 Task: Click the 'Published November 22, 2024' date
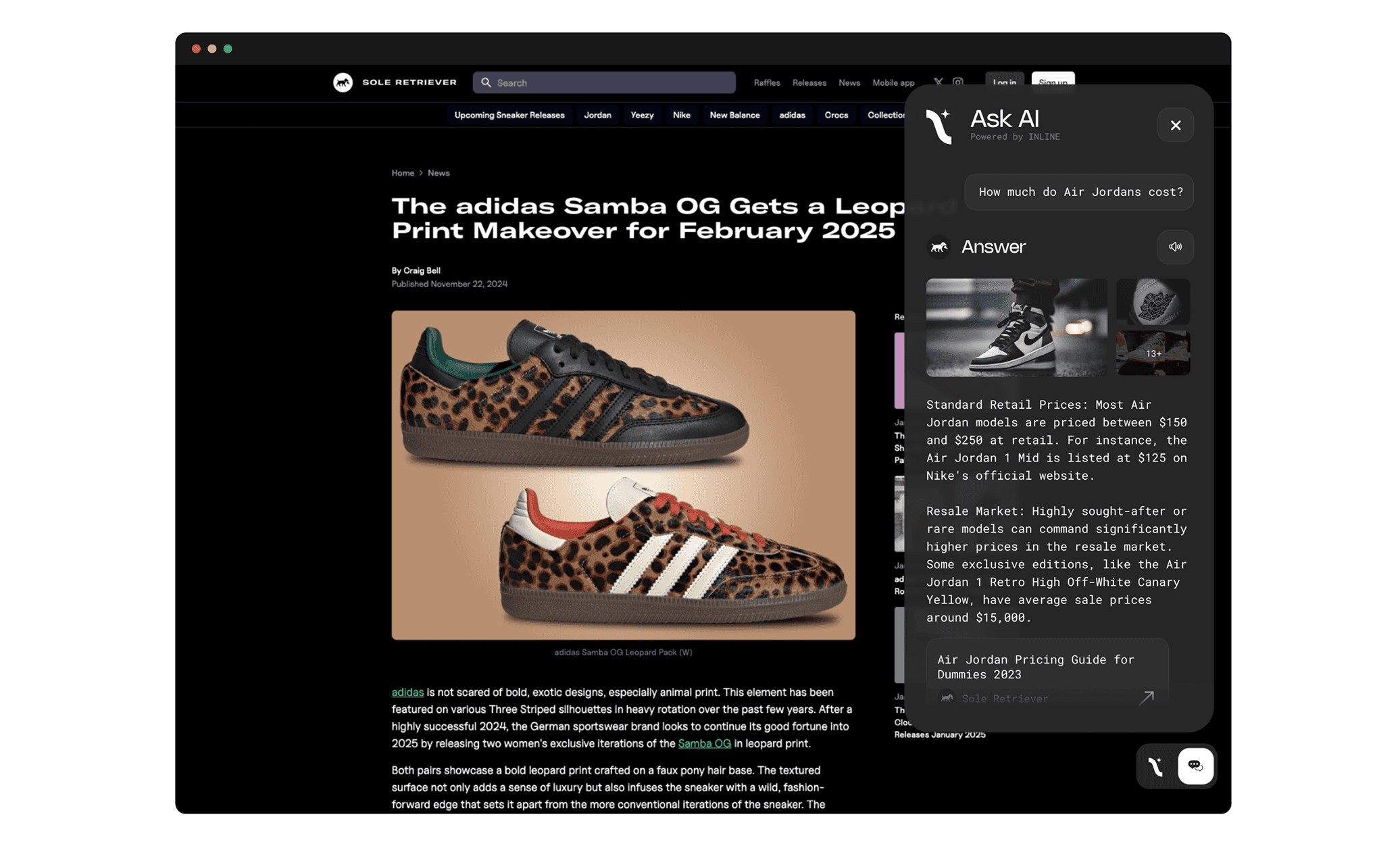(449, 284)
